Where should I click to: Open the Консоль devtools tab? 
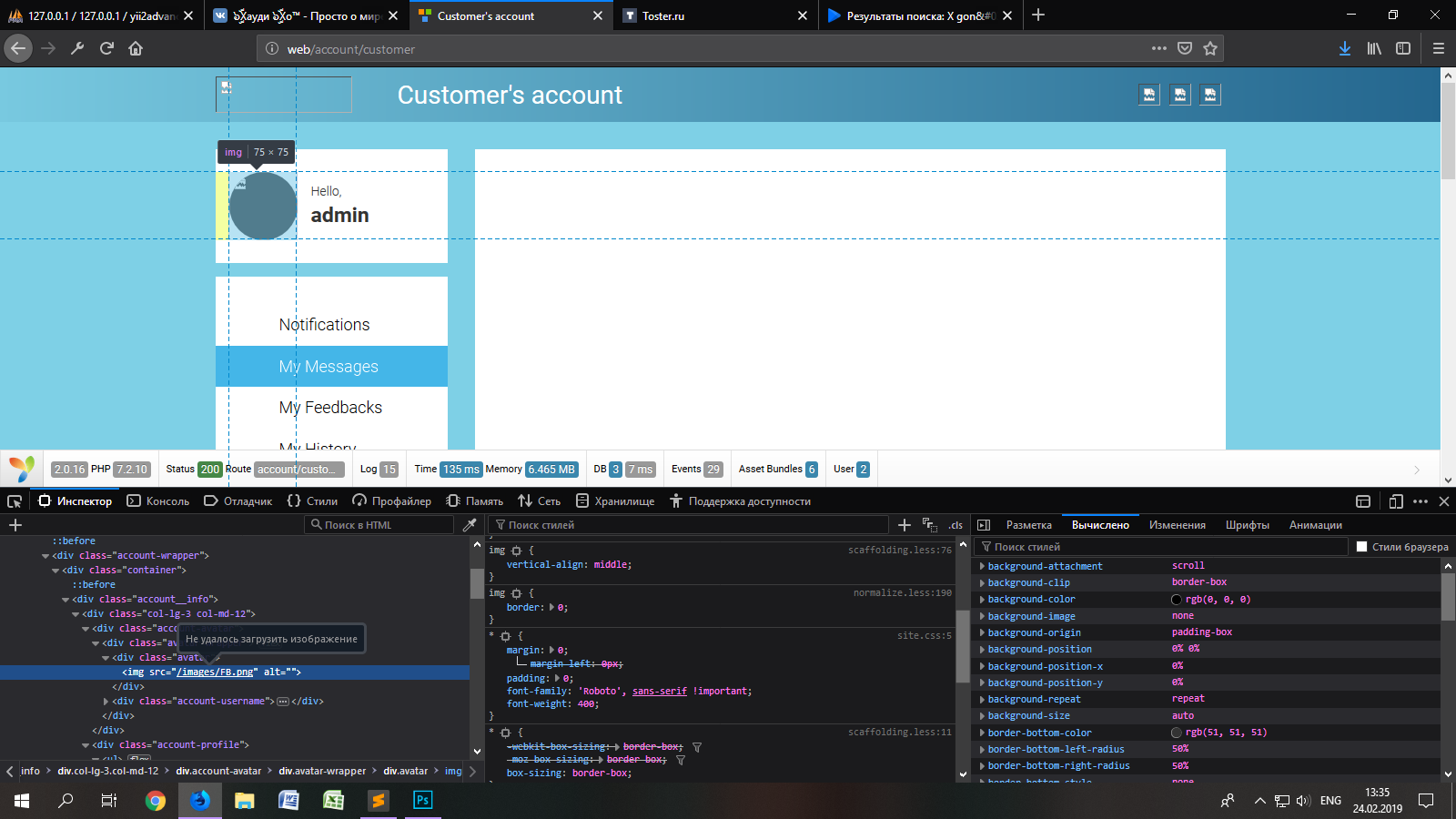pos(158,501)
